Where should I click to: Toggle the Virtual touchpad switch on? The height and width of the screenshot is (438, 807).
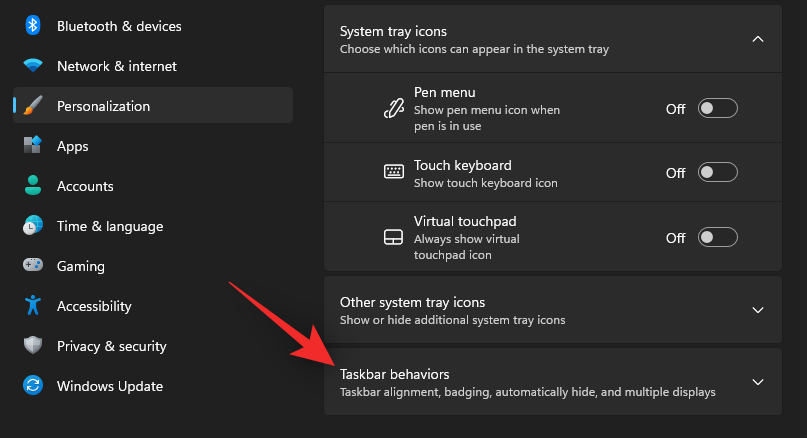[717, 237]
